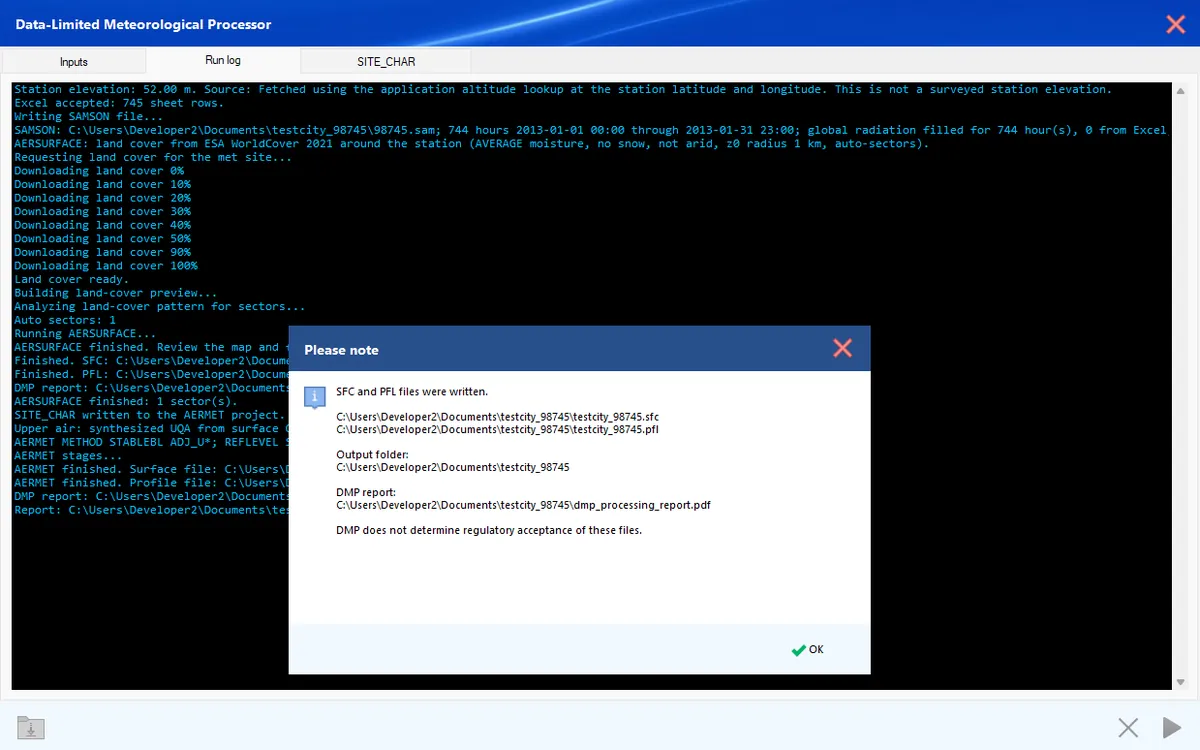The height and width of the screenshot is (750, 1200).
Task: Click the "Auto sectors: 1" log line
Action: click(65, 320)
